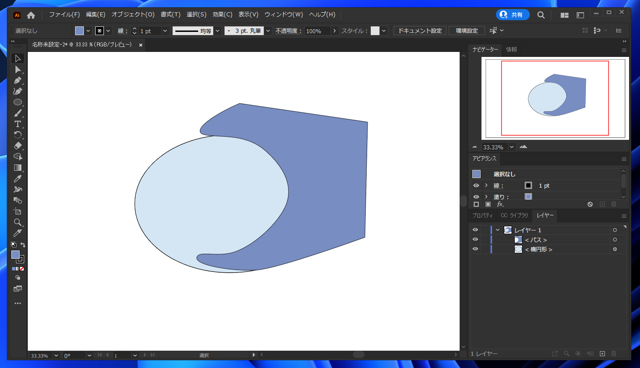Image resolution: width=640 pixels, height=368 pixels.
Task: Click target circle for <パス> row
Action: click(615, 239)
